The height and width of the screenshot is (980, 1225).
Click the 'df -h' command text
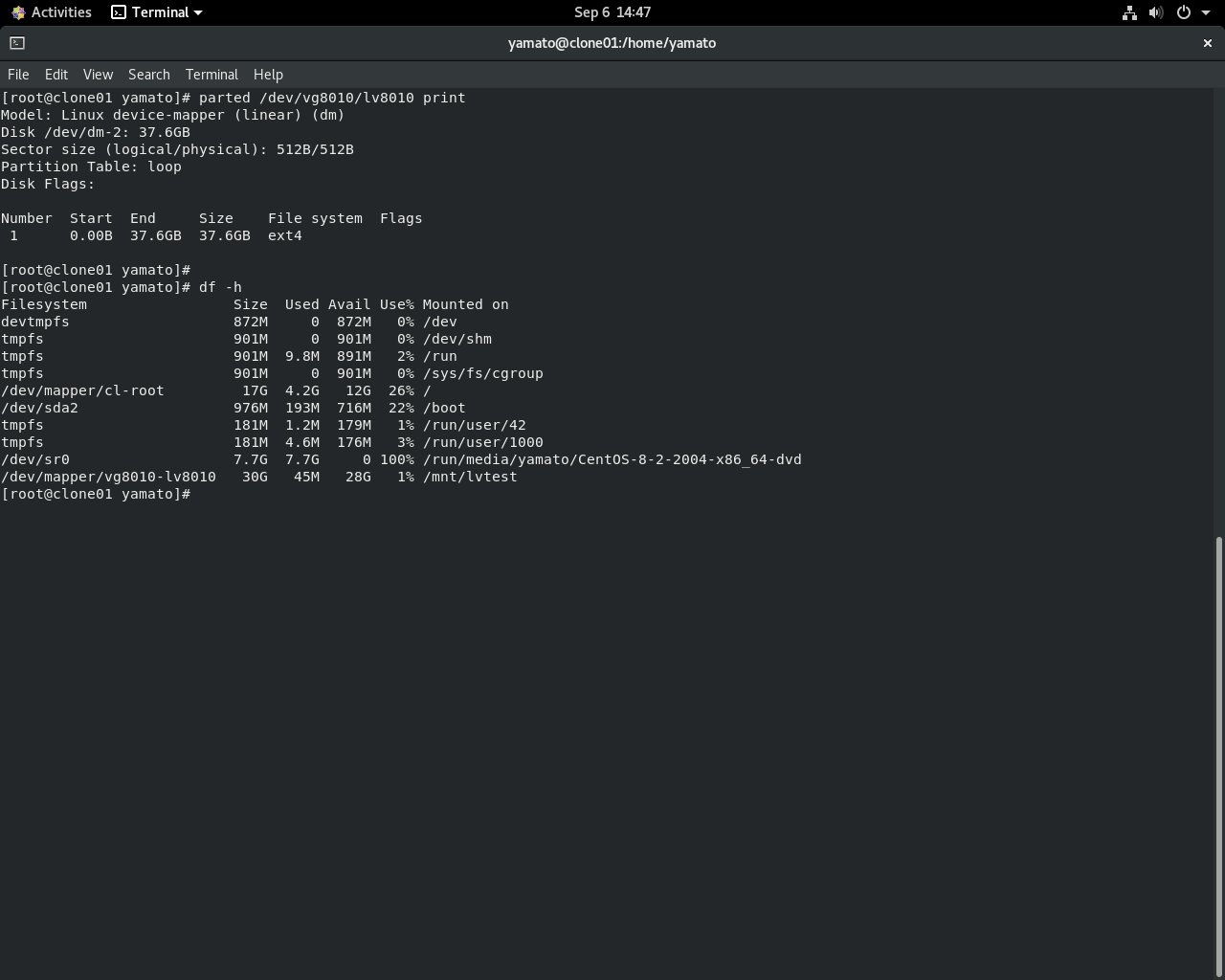(220, 287)
